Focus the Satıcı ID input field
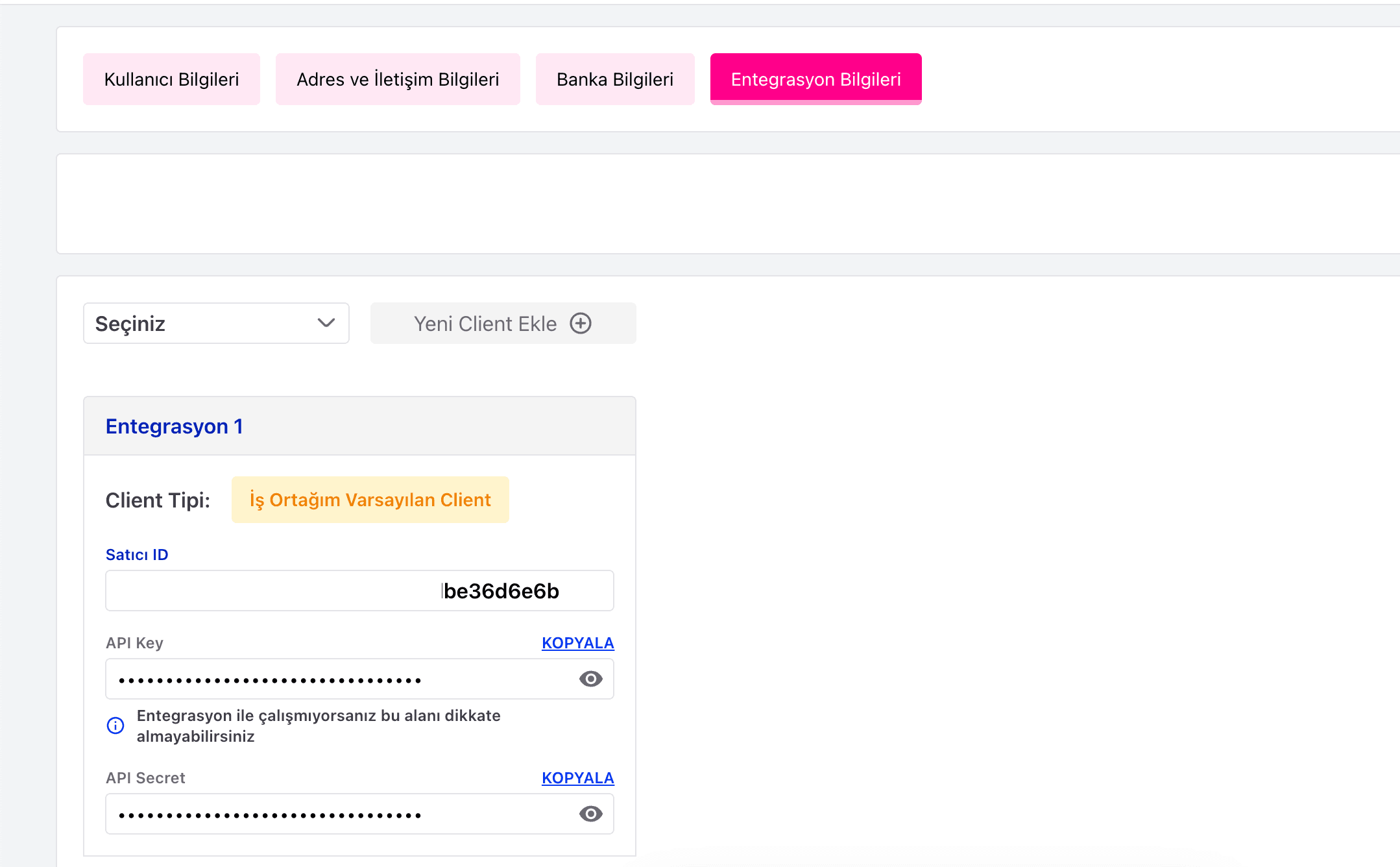The image size is (1400, 867). click(x=359, y=591)
